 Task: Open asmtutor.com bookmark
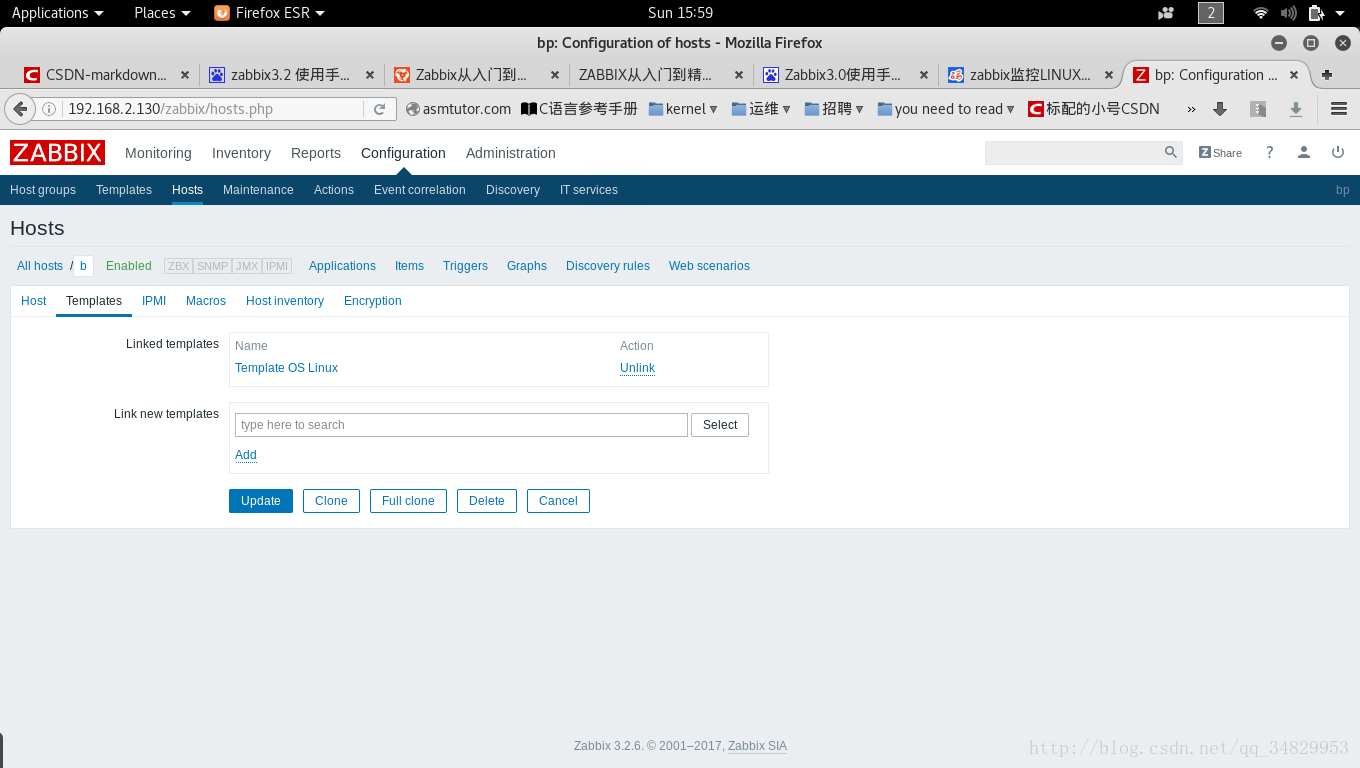coord(458,109)
